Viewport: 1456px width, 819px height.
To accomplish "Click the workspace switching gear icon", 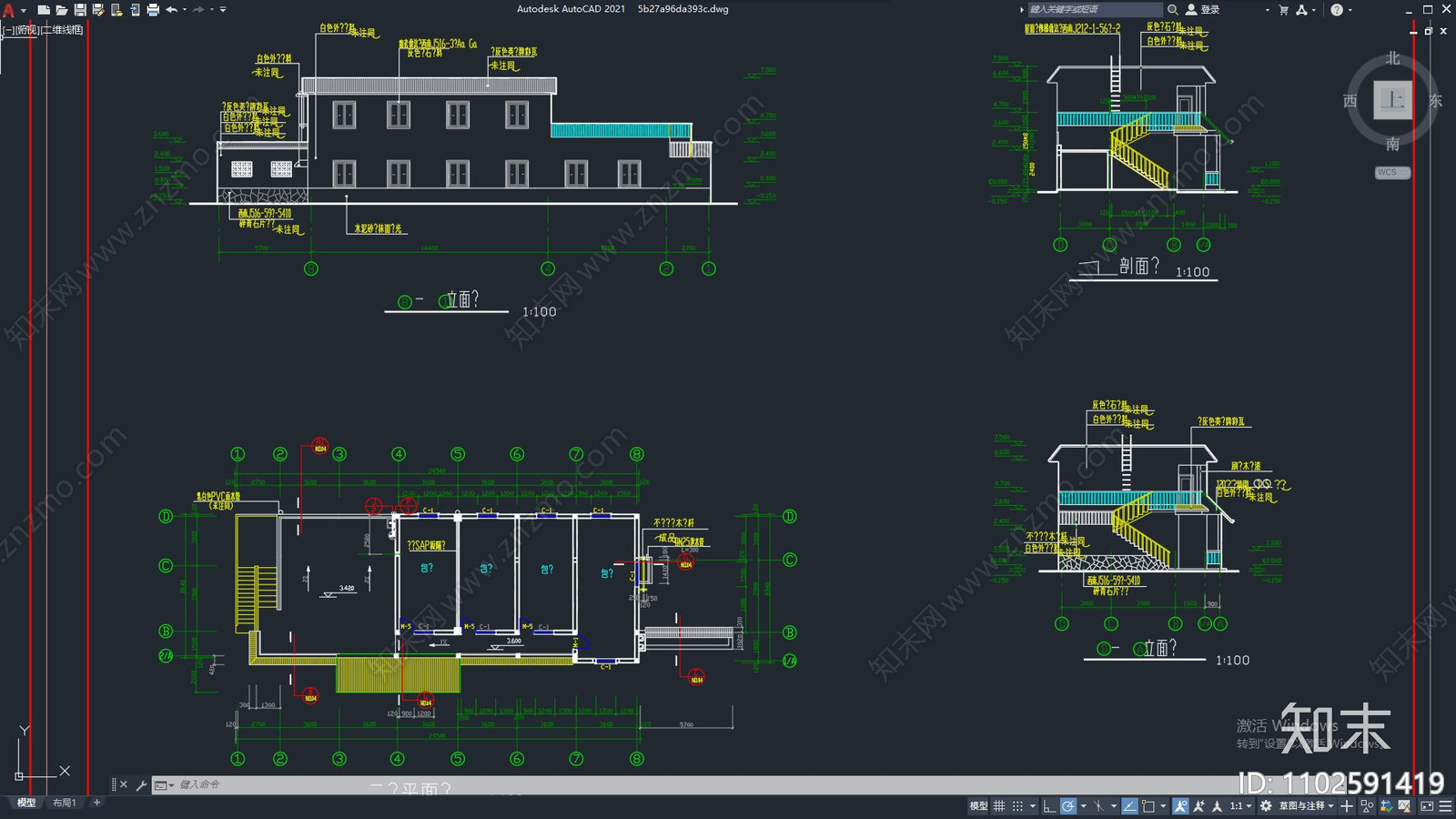I will 1266,806.
